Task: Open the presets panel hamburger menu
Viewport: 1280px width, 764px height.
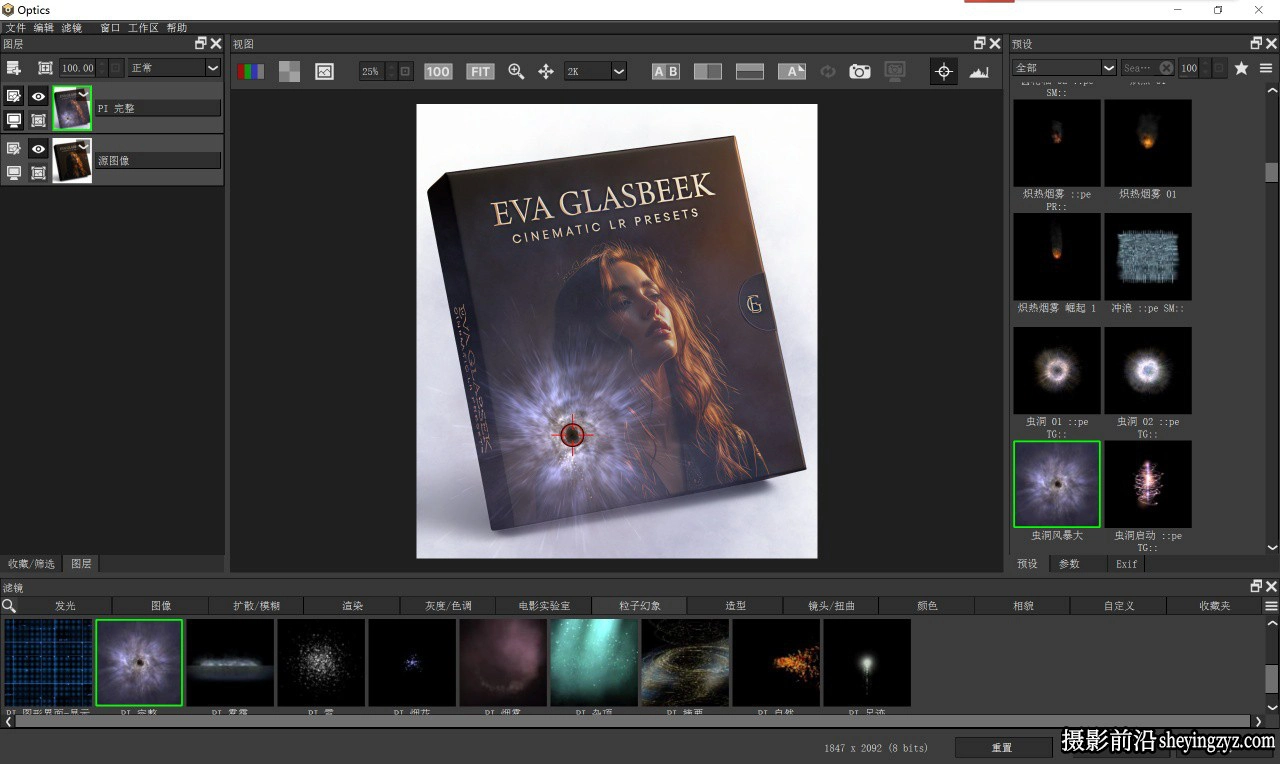Action: click(1266, 68)
